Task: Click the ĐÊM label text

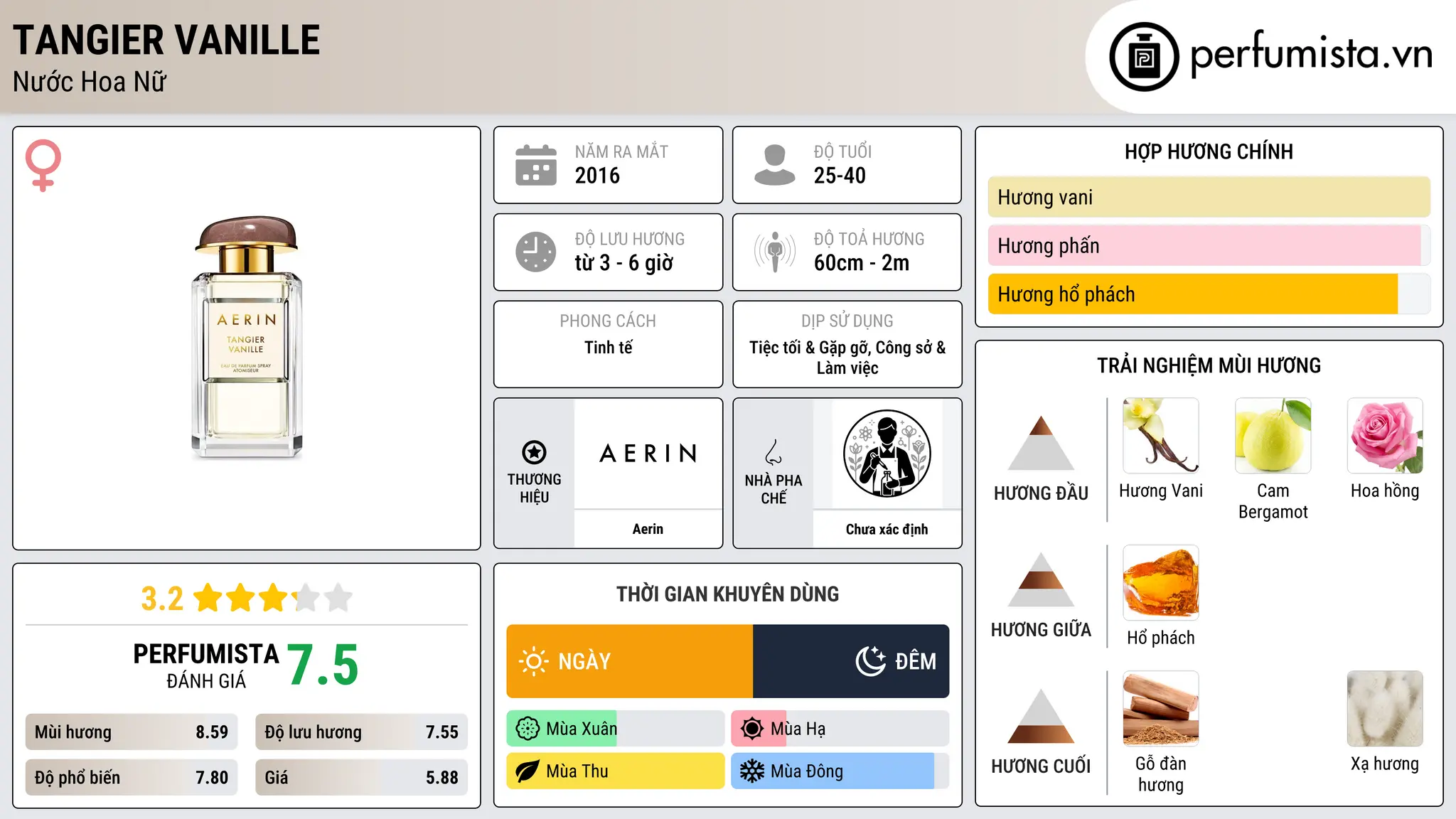Action: point(916,661)
